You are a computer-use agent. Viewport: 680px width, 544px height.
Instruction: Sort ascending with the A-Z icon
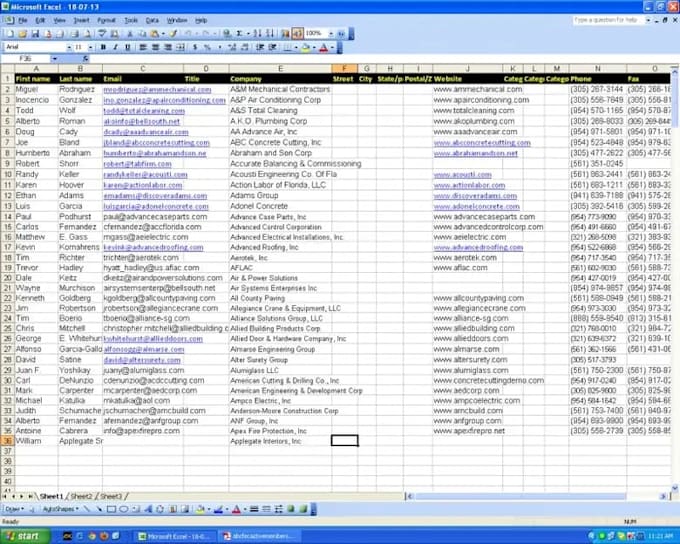[x=258, y=33]
